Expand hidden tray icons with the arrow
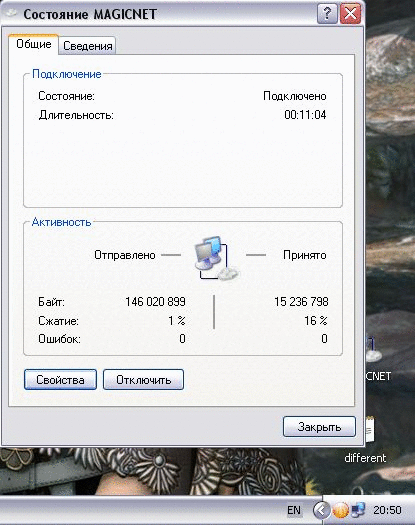This screenshot has height=525, width=415. click(x=321, y=510)
